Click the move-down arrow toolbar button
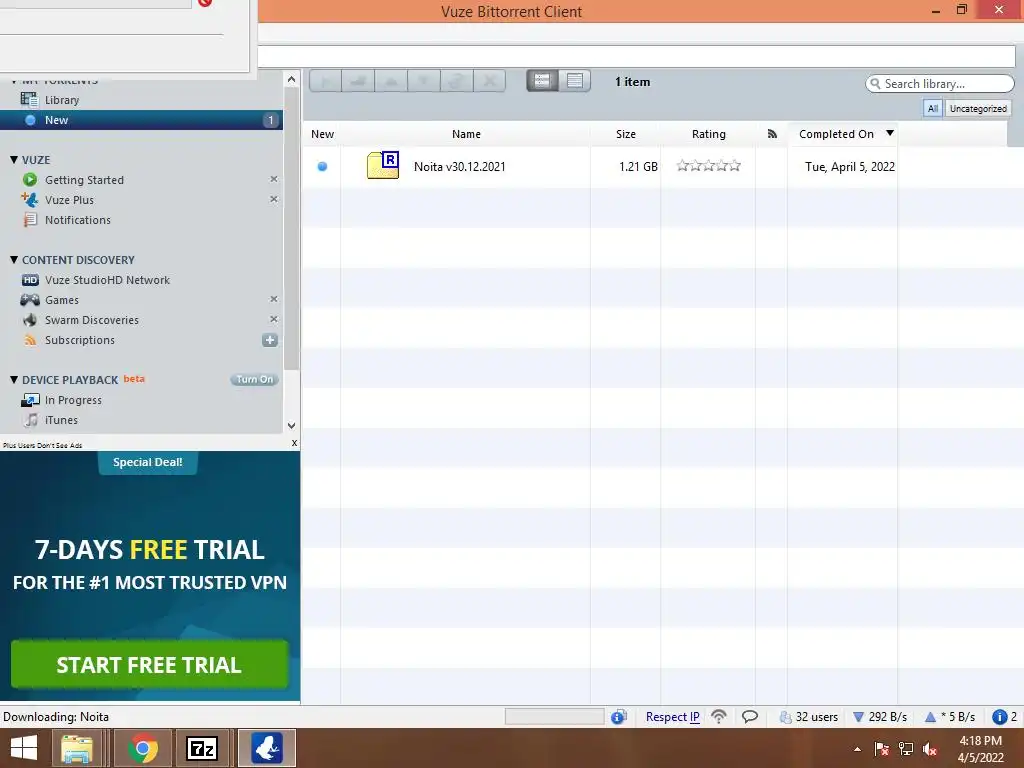The image size is (1024, 768). tap(424, 81)
